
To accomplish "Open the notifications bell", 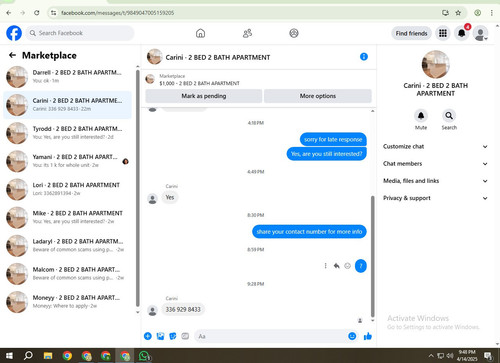I will tap(462, 33).
